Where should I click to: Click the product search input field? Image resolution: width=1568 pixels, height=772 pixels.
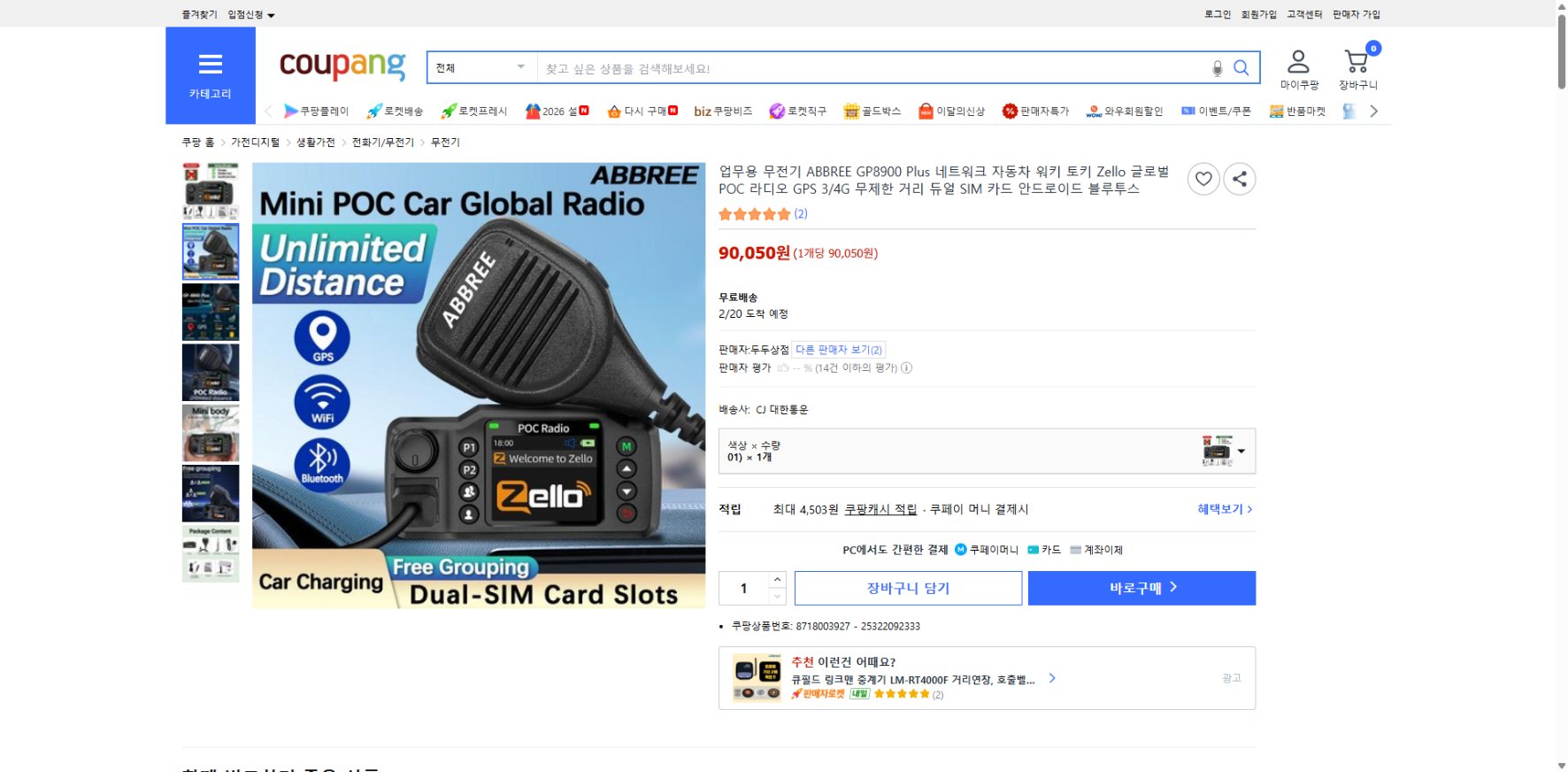(x=872, y=68)
